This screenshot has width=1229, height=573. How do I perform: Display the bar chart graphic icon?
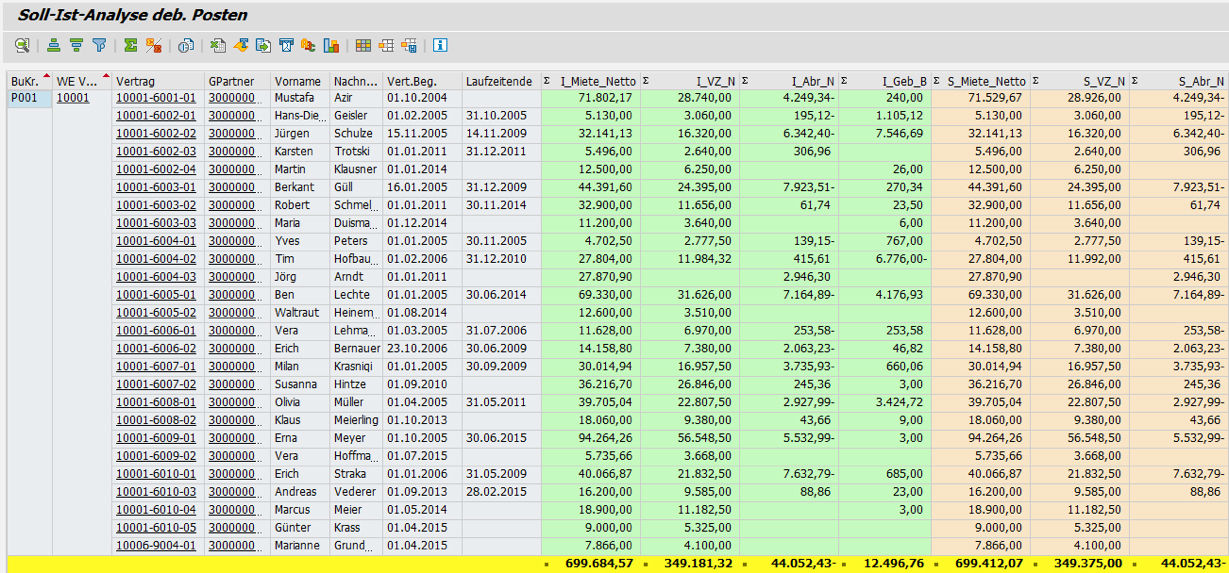click(331, 45)
